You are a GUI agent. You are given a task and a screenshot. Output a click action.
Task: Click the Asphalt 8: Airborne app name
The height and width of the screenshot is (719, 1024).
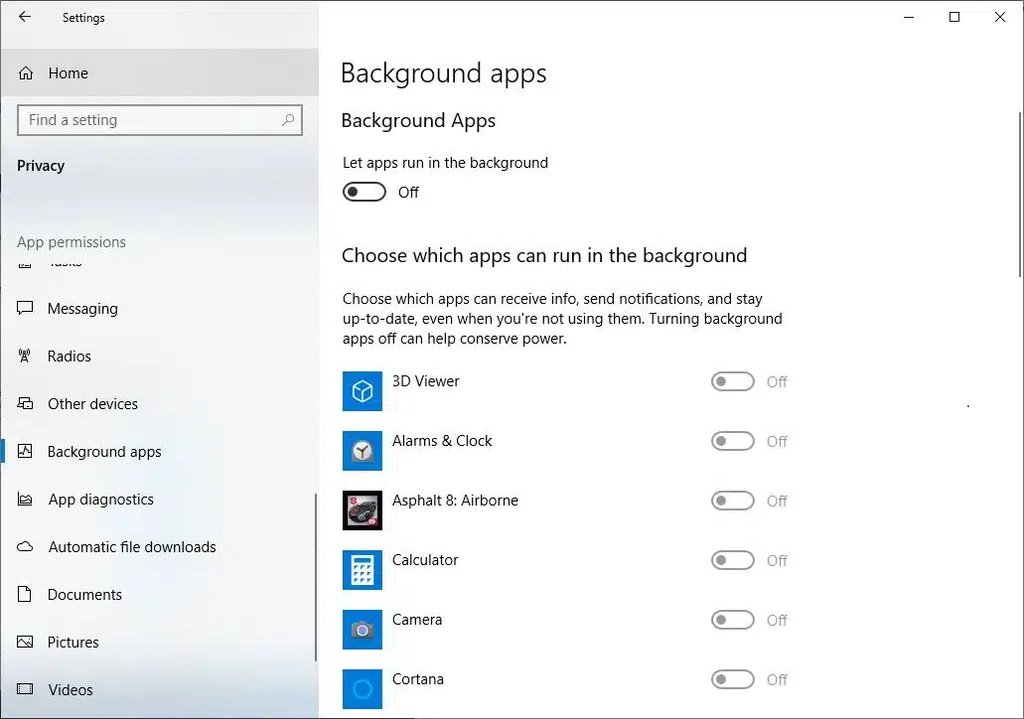455,500
